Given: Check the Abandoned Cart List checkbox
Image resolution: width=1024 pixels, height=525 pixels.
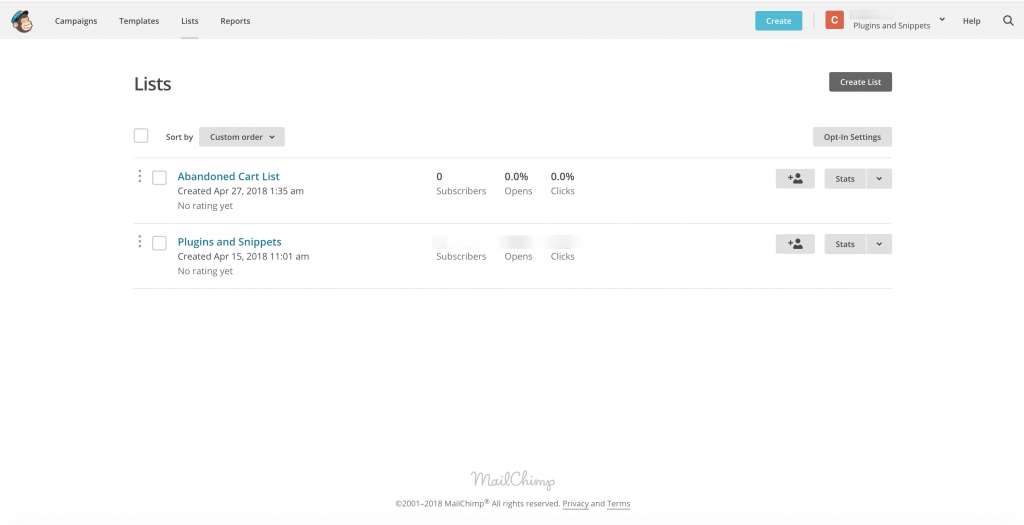Looking at the screenshot, I should tap(159, 178).
